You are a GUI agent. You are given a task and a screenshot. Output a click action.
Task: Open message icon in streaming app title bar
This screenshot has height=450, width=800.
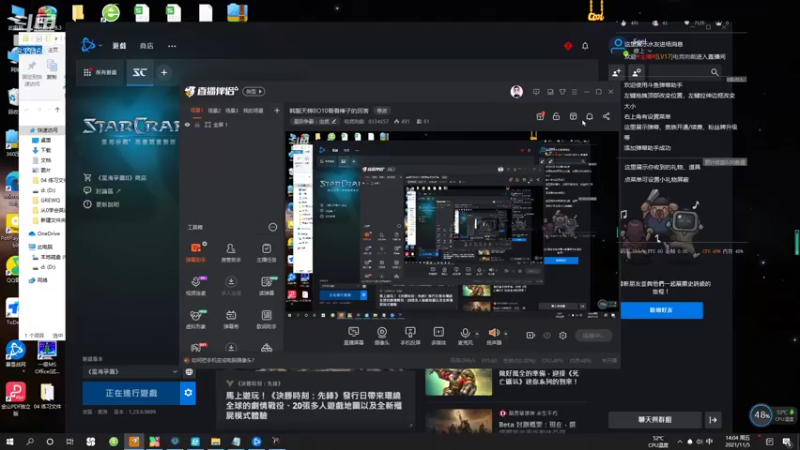tap(536, 92)
